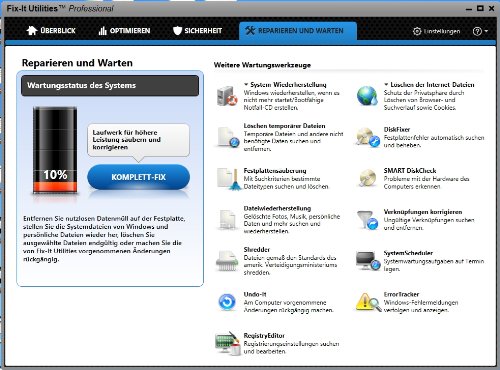Click the Reparieren wrench tools icon

(250, 31)
